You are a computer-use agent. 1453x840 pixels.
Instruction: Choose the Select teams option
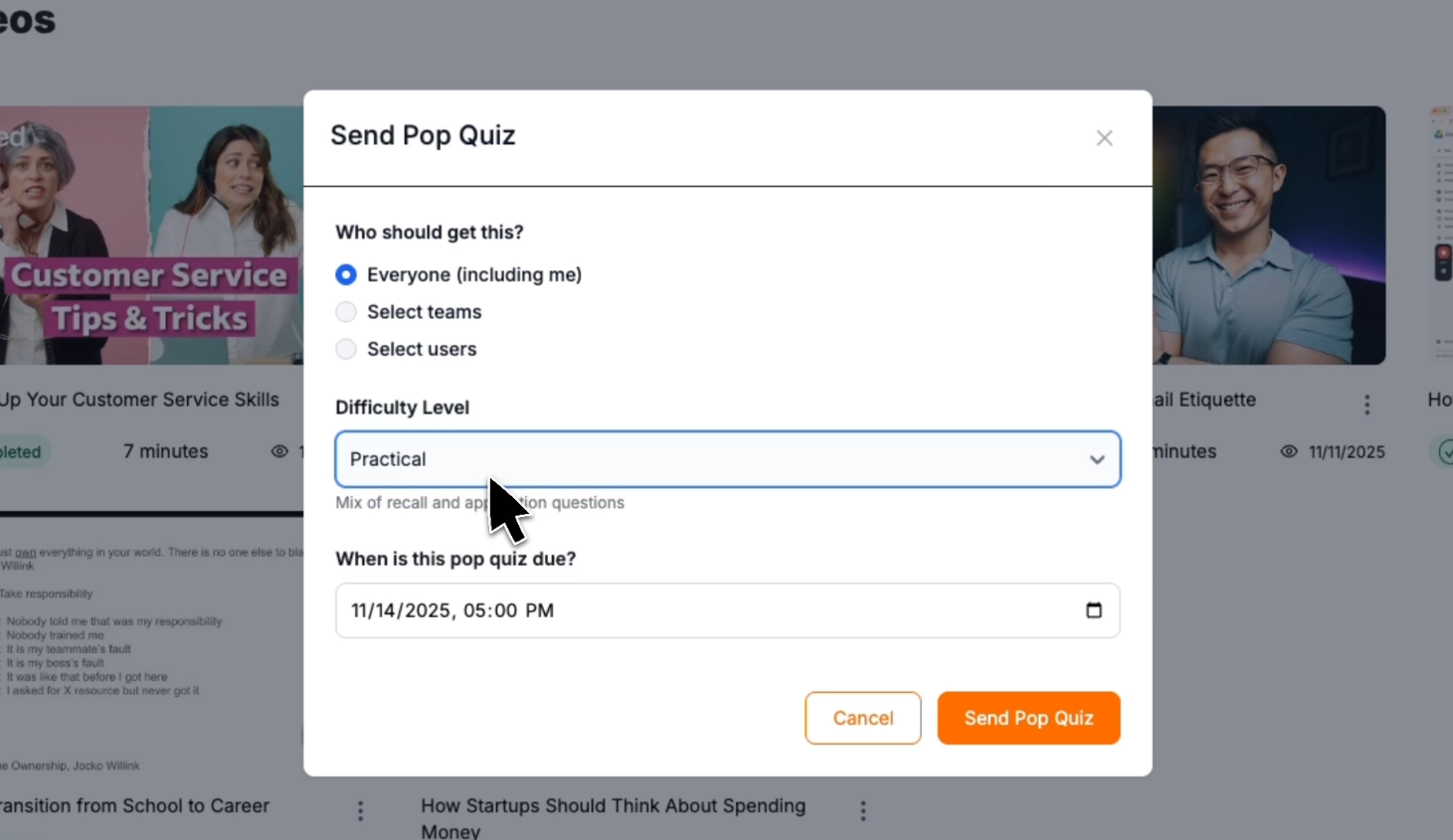click(345, 311)
